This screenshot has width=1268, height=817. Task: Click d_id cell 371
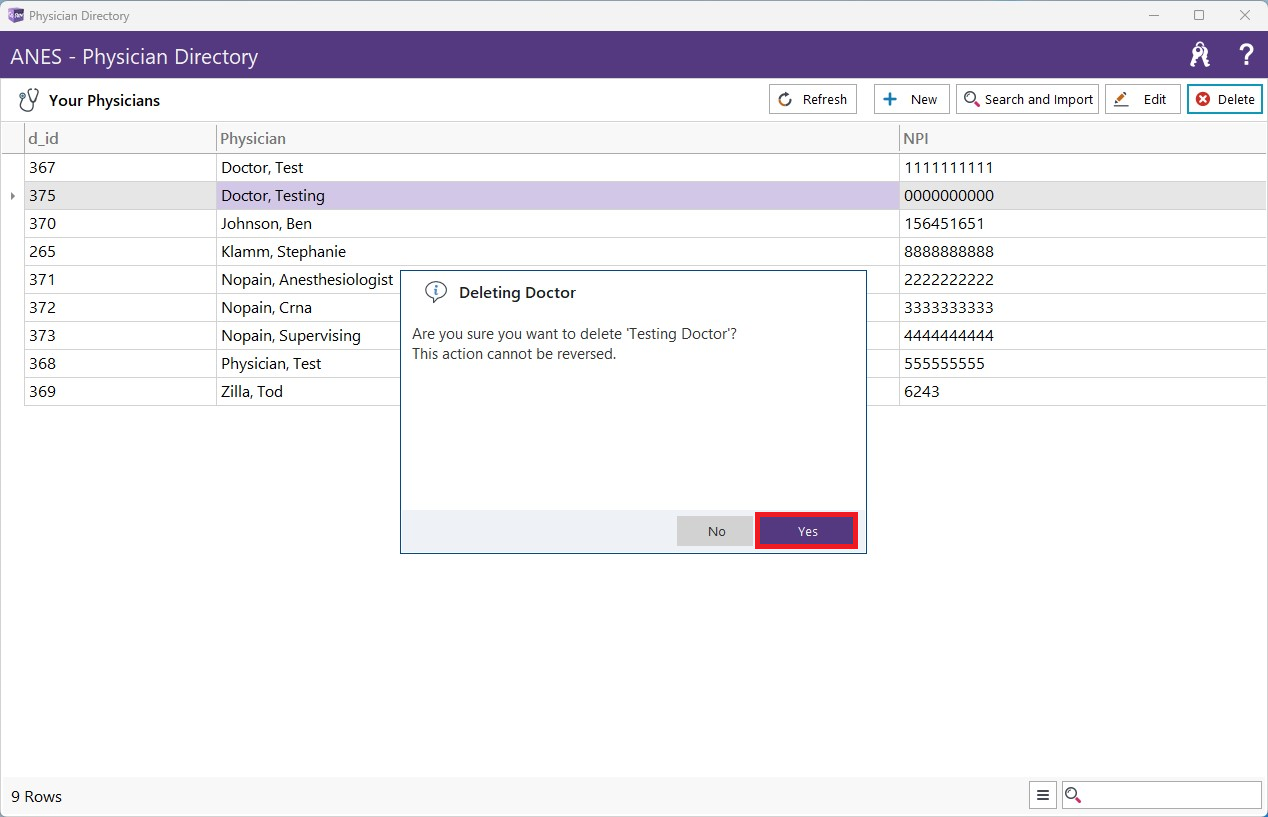click(x=120, y=280)
